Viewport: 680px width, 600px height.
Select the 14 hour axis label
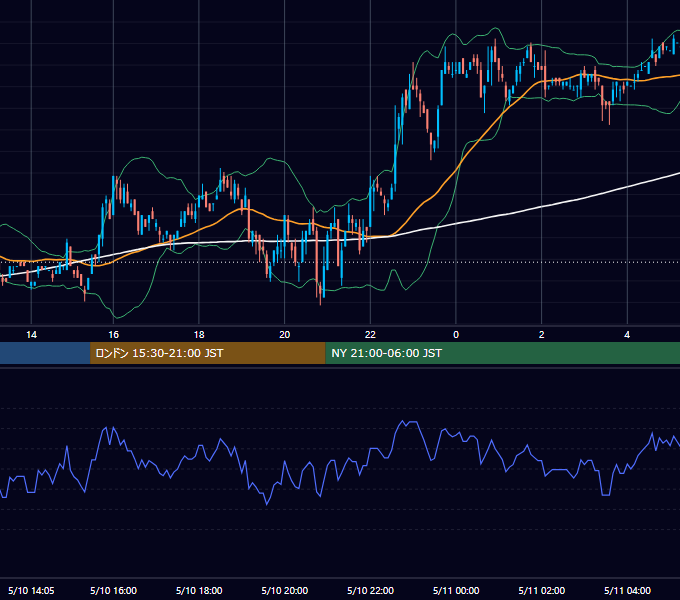[x=31, y=335]
